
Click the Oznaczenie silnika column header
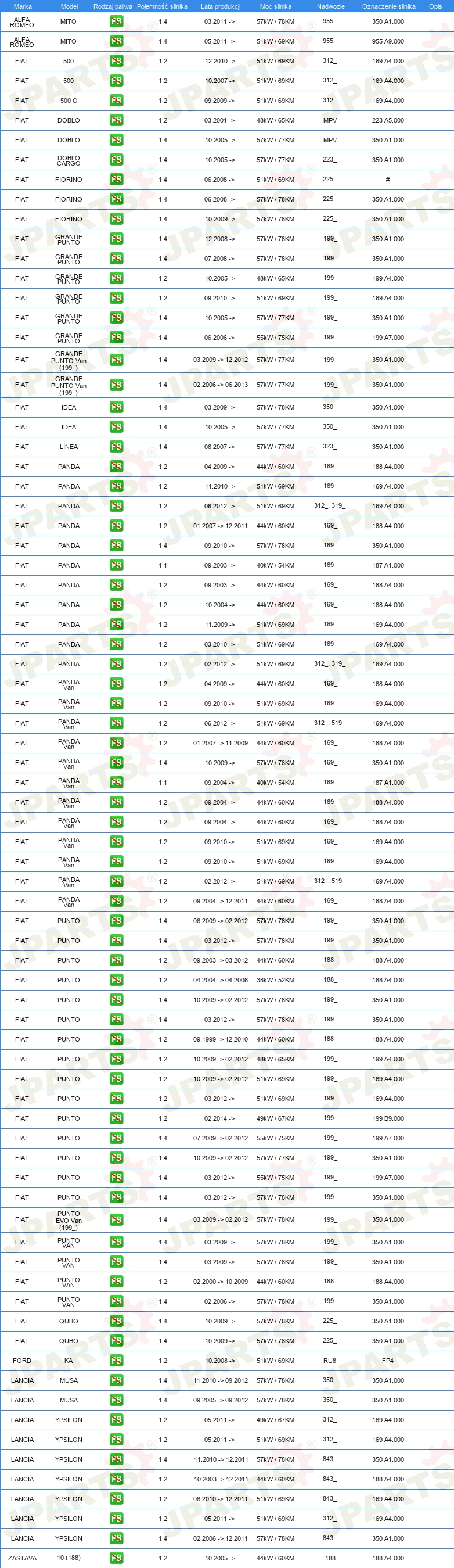[388, 7]
